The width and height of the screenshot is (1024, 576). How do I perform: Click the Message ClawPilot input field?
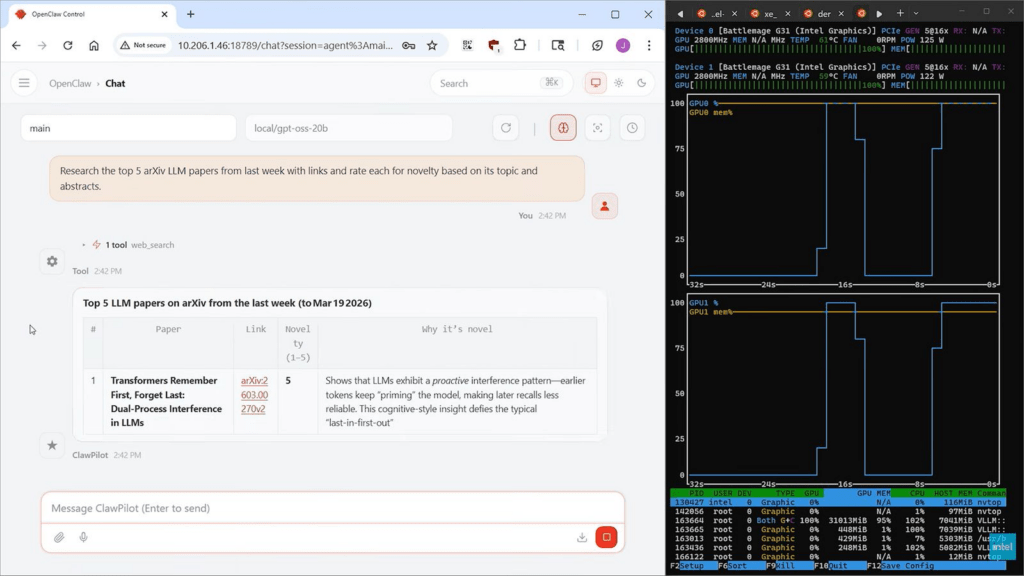coord(332,508)
